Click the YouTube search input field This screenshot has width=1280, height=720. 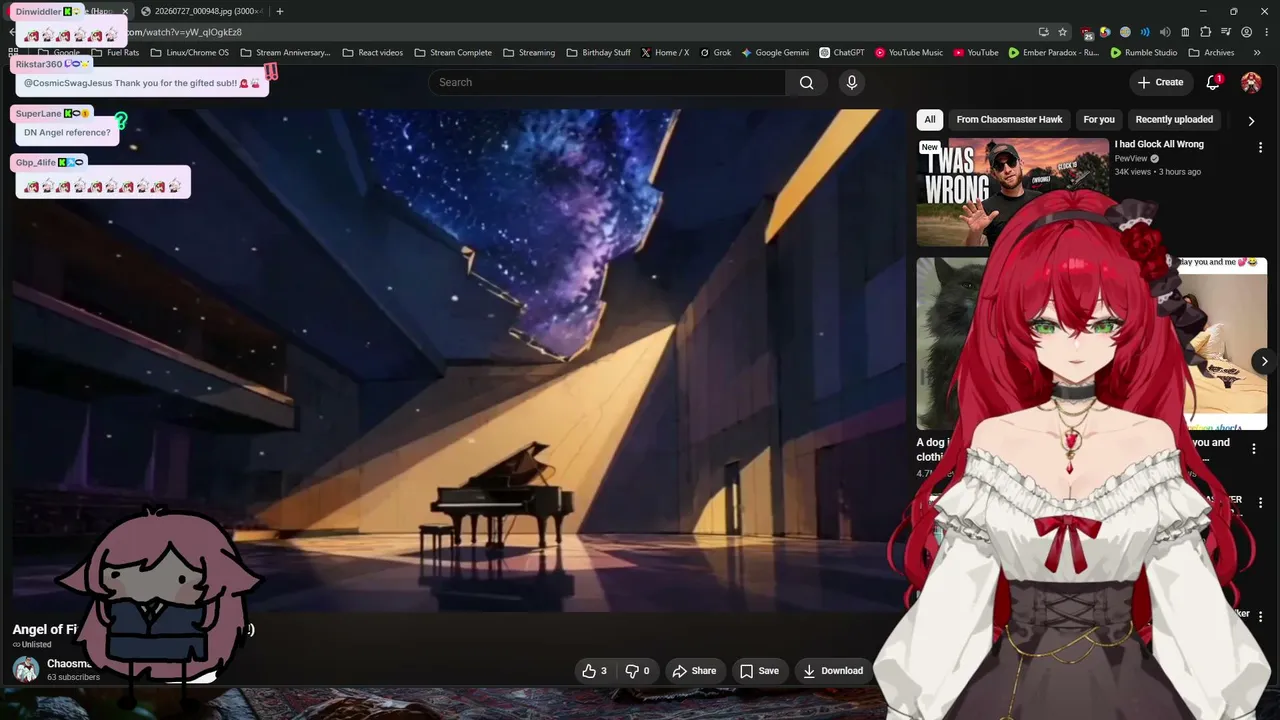[x=608, y=83]
